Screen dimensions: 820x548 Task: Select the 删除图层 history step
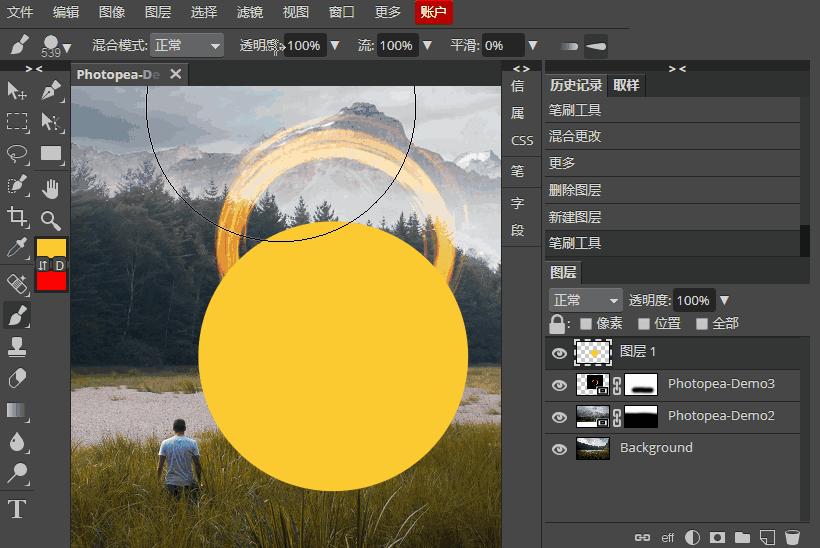click(575, 190)
